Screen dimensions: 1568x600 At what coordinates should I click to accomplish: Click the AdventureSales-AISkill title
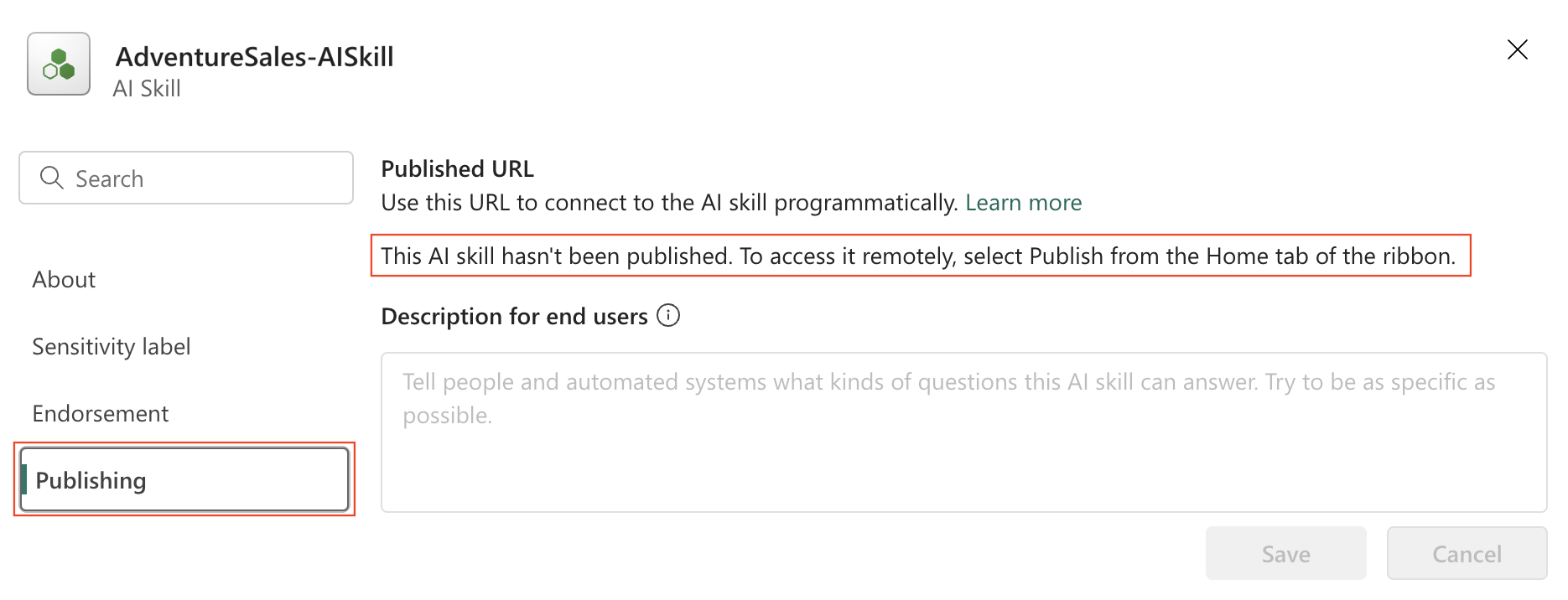[x=255, y=57]
